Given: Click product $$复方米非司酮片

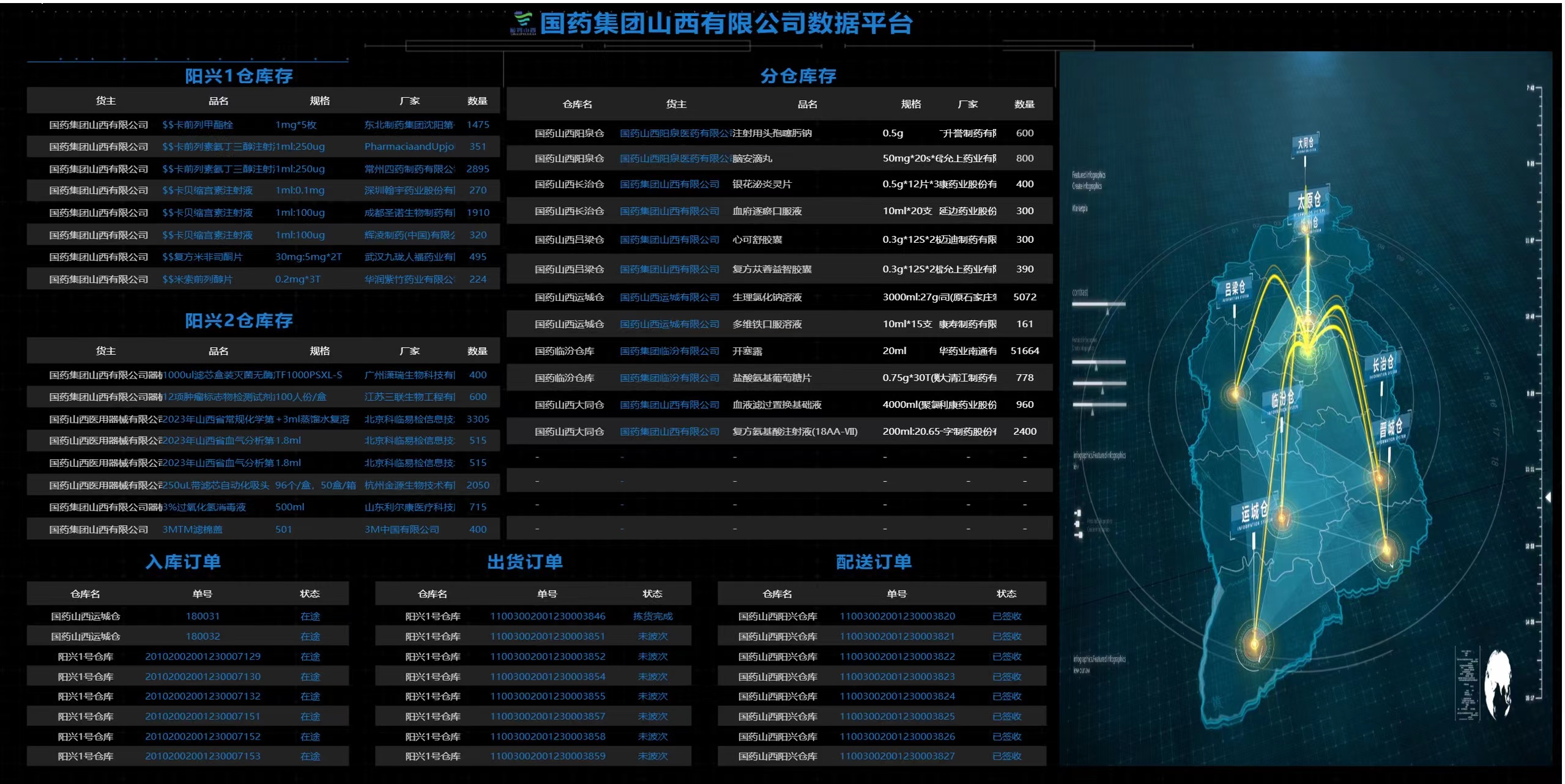Looking at the screenshot, I should [203, 257].
